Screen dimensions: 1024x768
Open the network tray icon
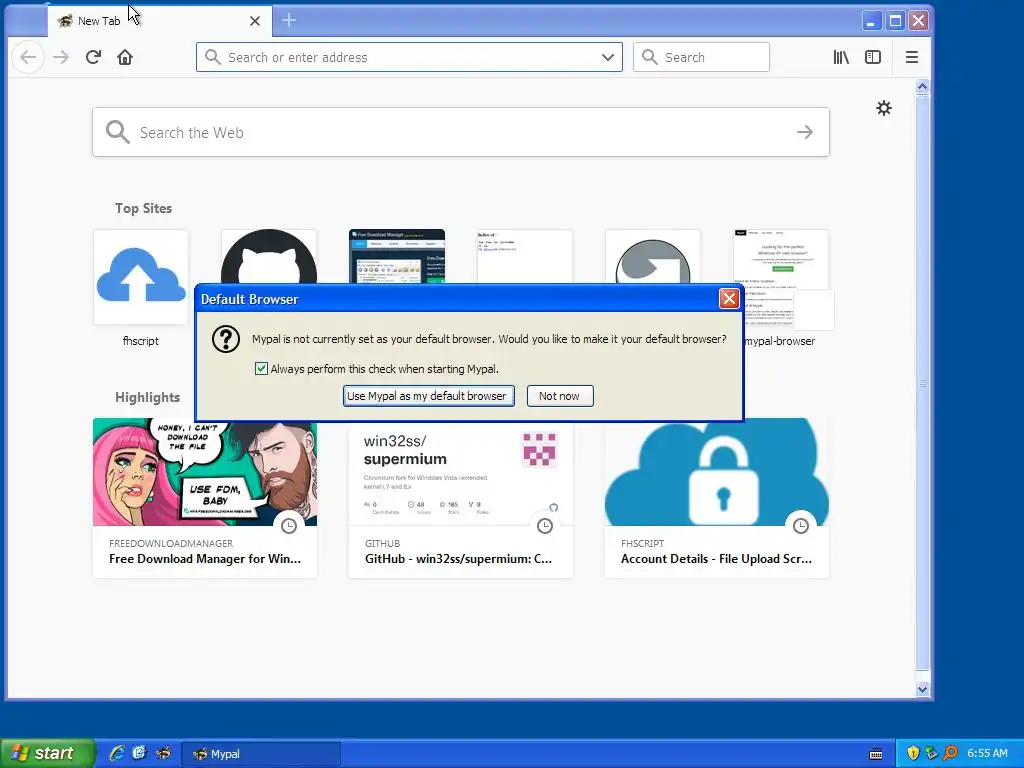pos(931,753)
